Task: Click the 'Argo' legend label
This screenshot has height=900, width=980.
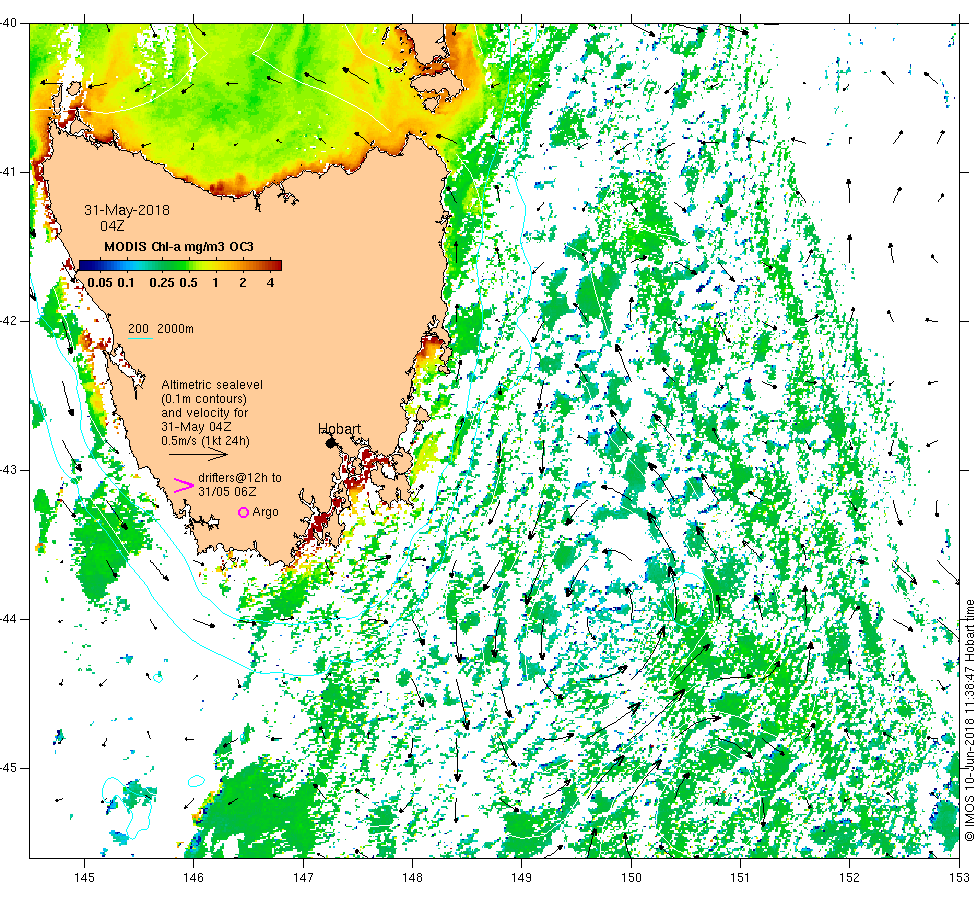Action: click(266, 512)
